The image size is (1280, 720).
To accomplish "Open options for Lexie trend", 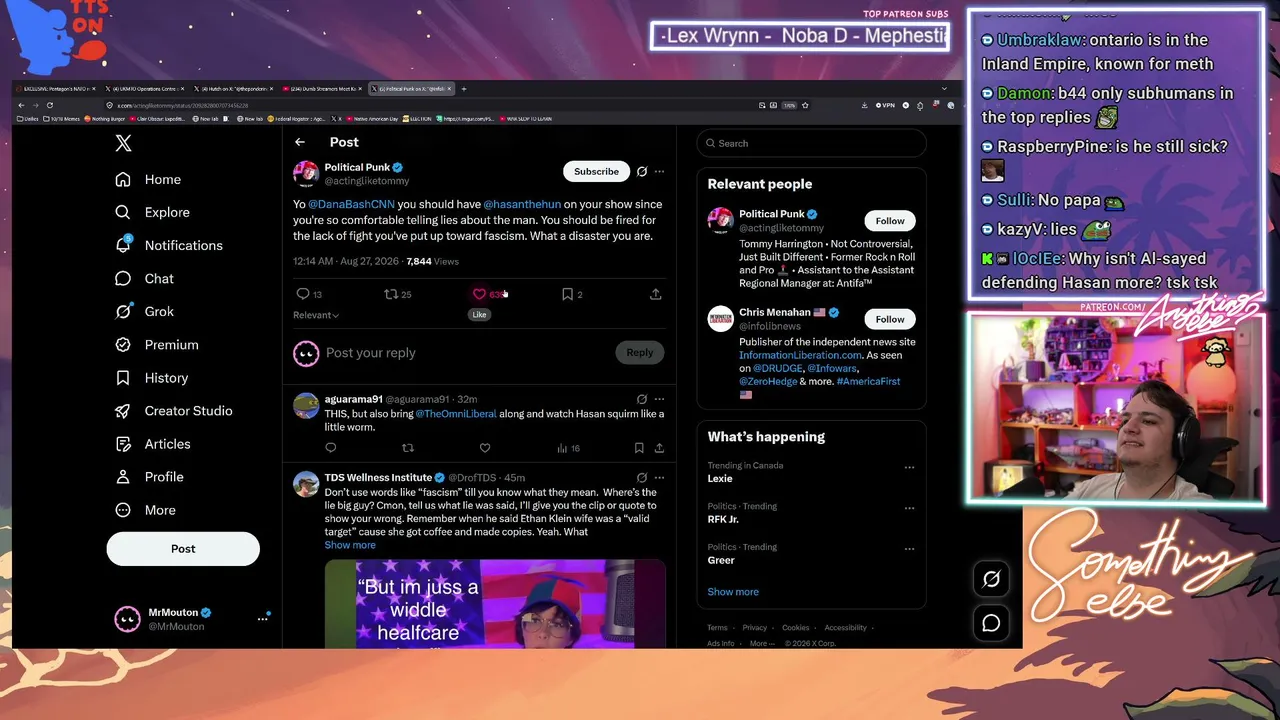I will [909, 467].
